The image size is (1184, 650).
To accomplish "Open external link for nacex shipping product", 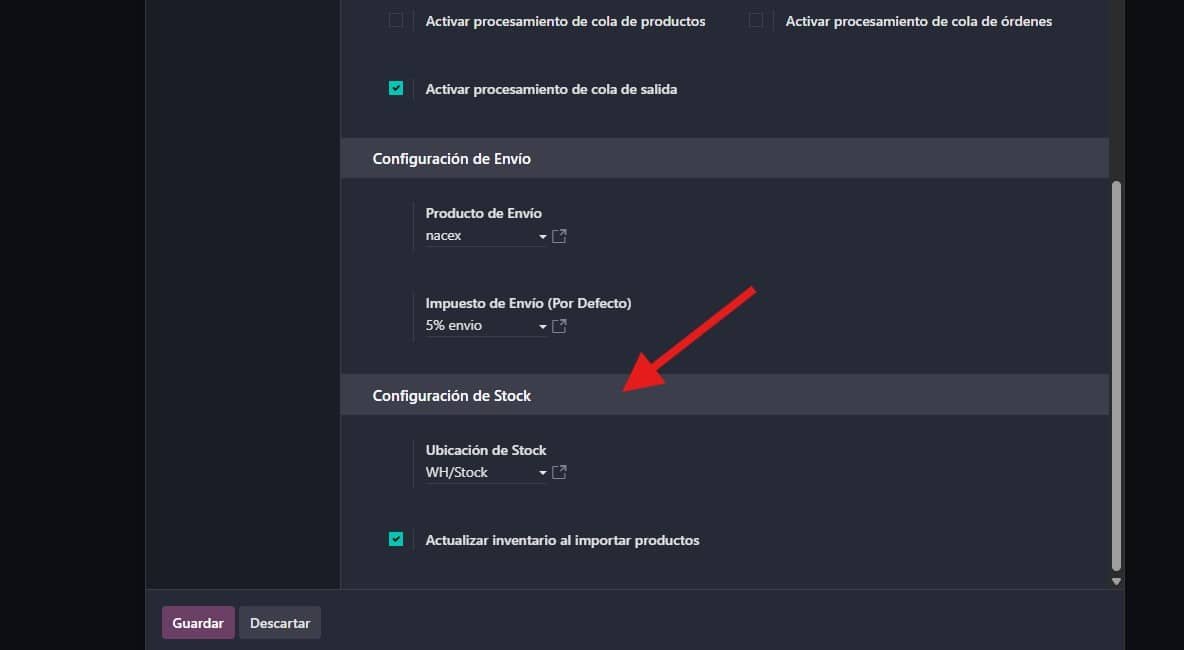I will point(560,237).
